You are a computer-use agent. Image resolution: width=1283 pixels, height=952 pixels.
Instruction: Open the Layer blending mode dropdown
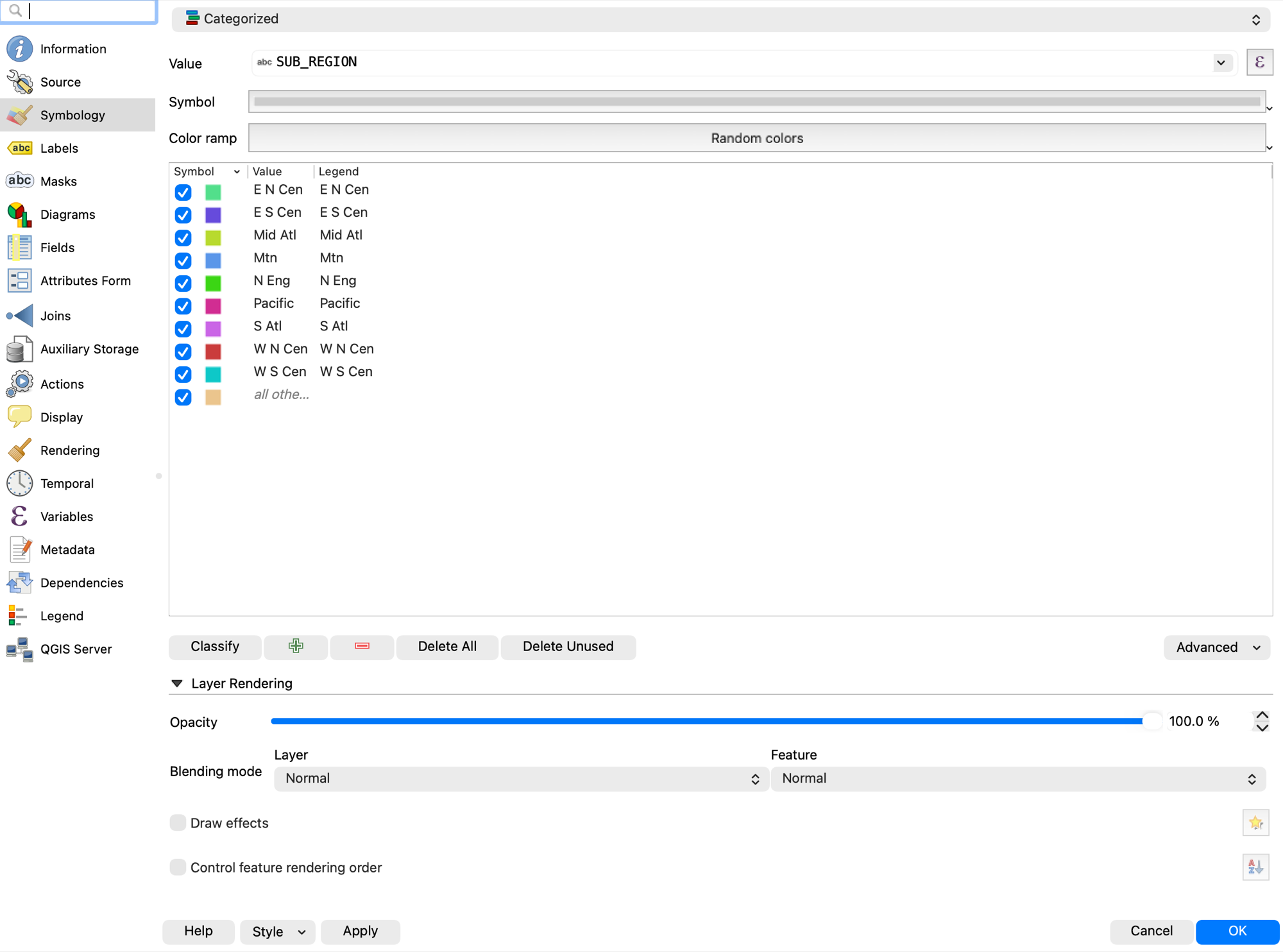click(520, 778)
